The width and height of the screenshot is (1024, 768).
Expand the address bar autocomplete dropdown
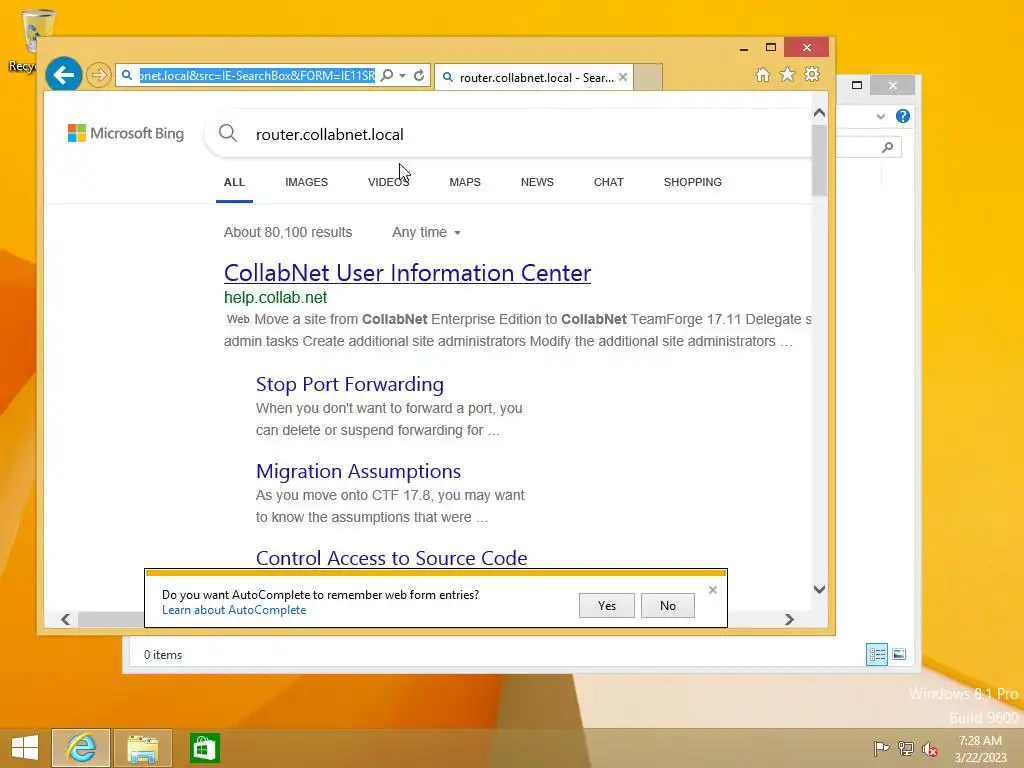pyautogui.click(x=403, y=76)
